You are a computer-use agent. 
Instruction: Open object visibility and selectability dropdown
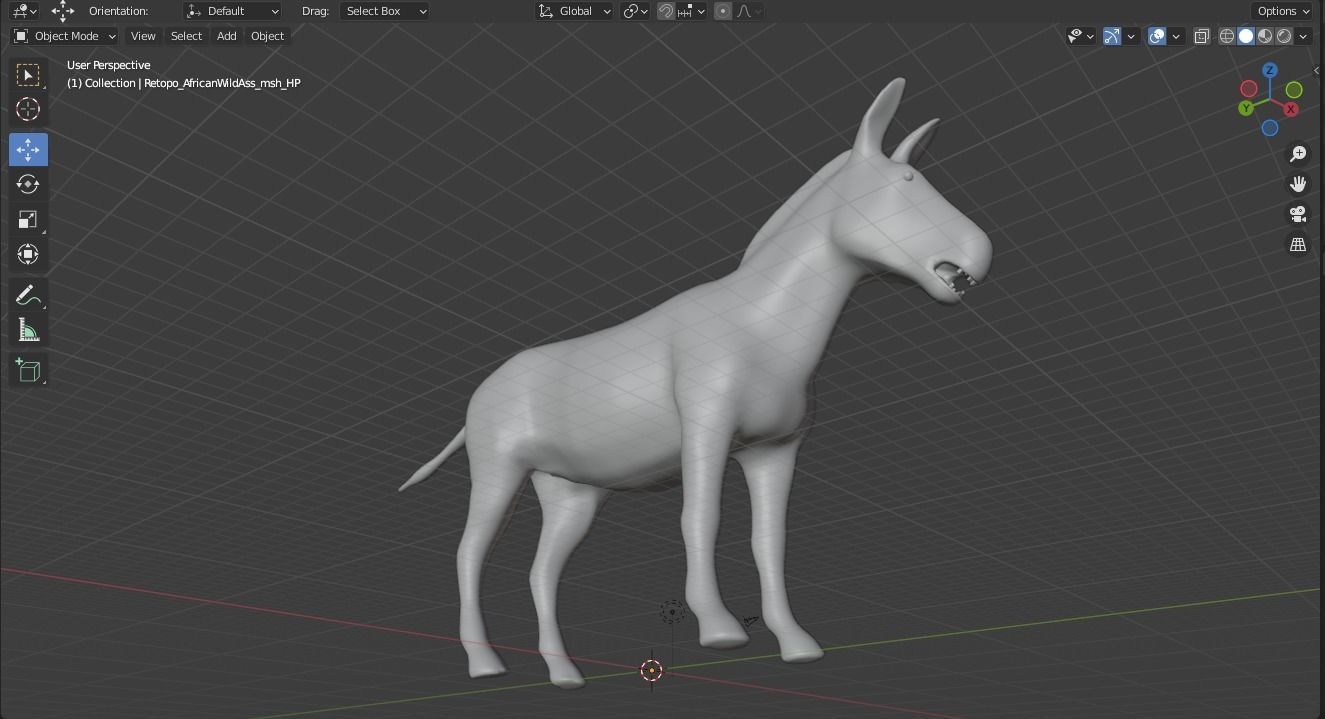pos(1080,36)
